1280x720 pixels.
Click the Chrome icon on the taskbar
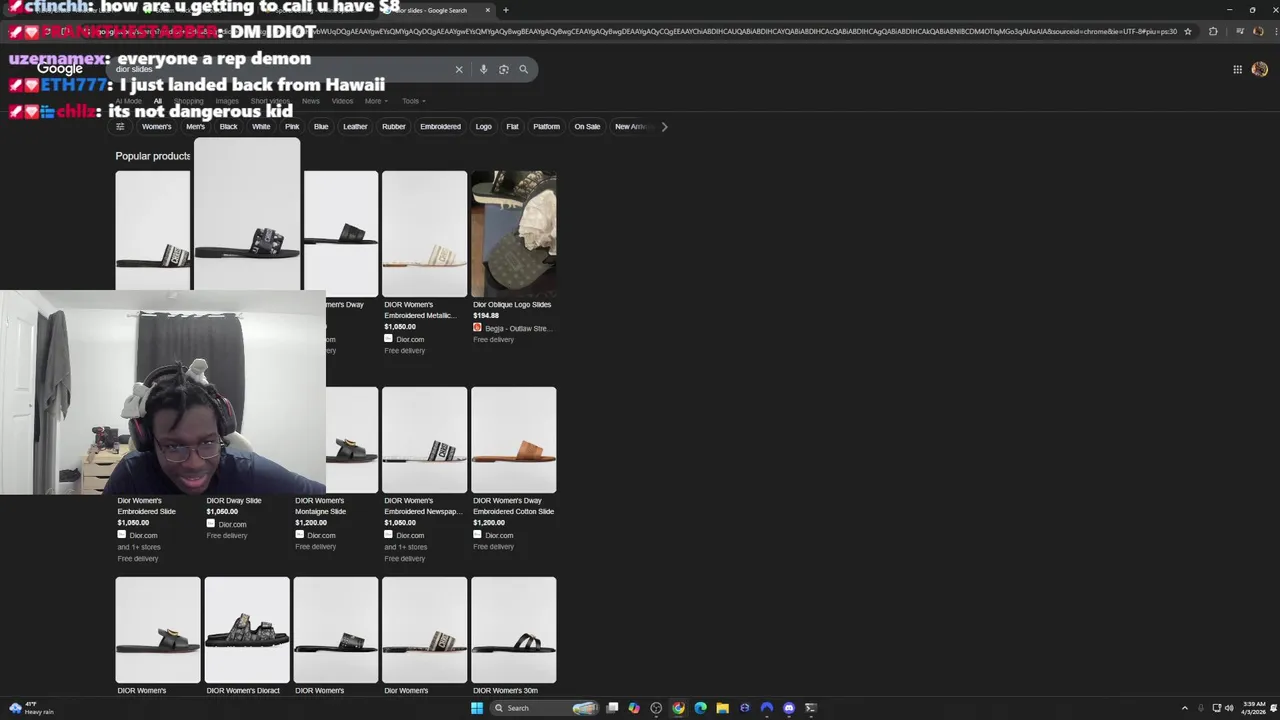[678, 708]
